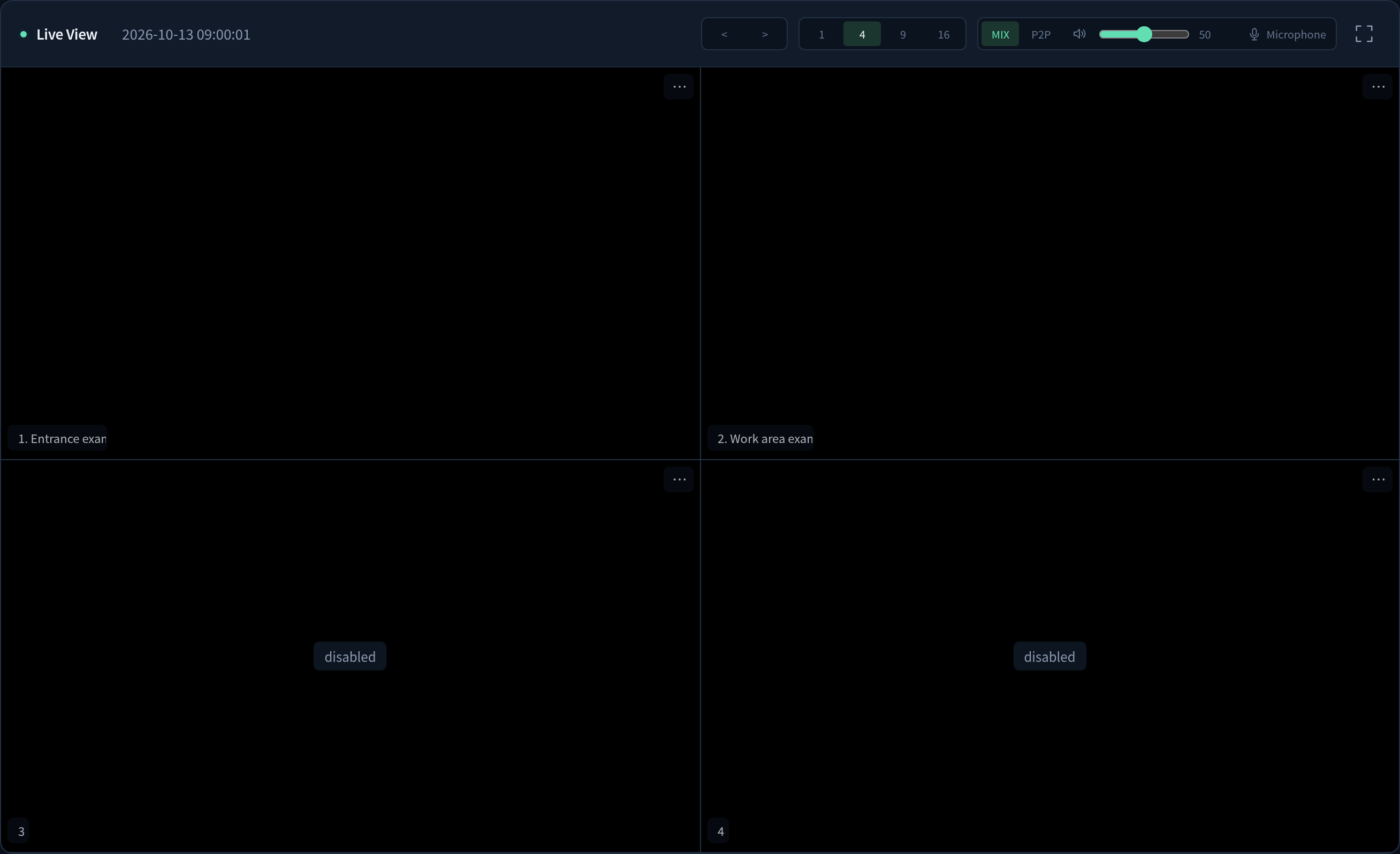Select the 4-camera grid layout
Image resolution: width=1400 pixels, height=854 pixels.
click(862, 34)
